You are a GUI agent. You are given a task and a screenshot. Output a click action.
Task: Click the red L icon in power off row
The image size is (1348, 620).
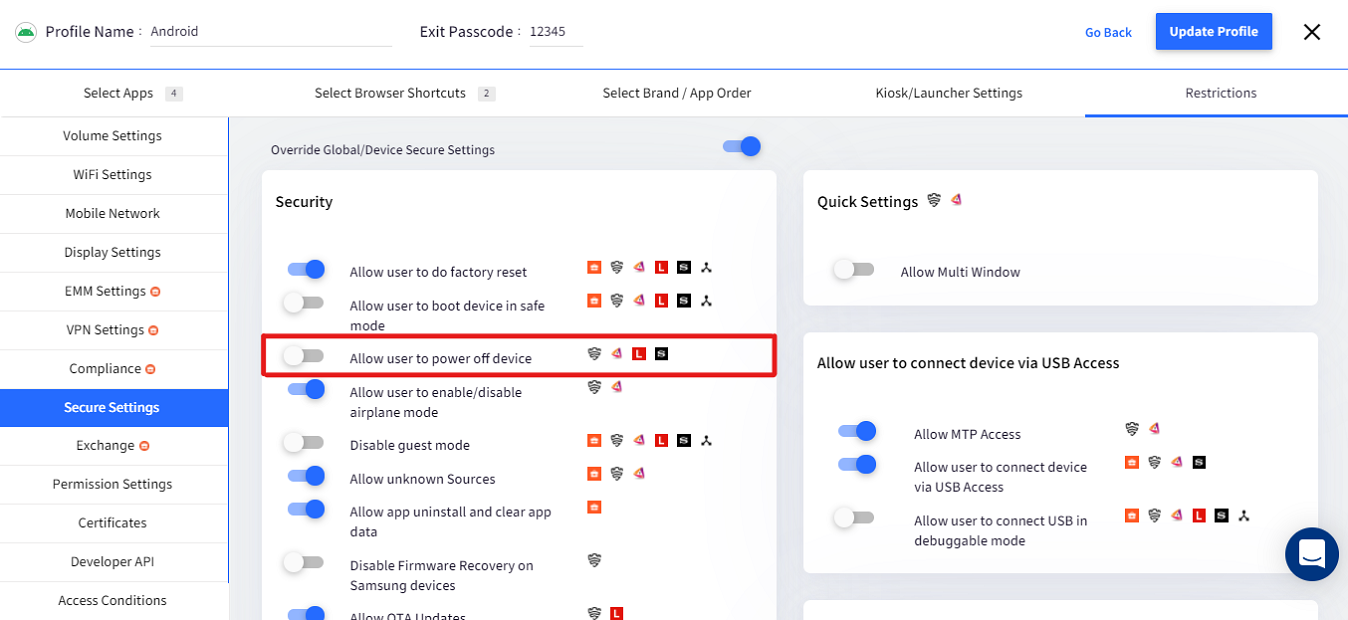[639, 353]
